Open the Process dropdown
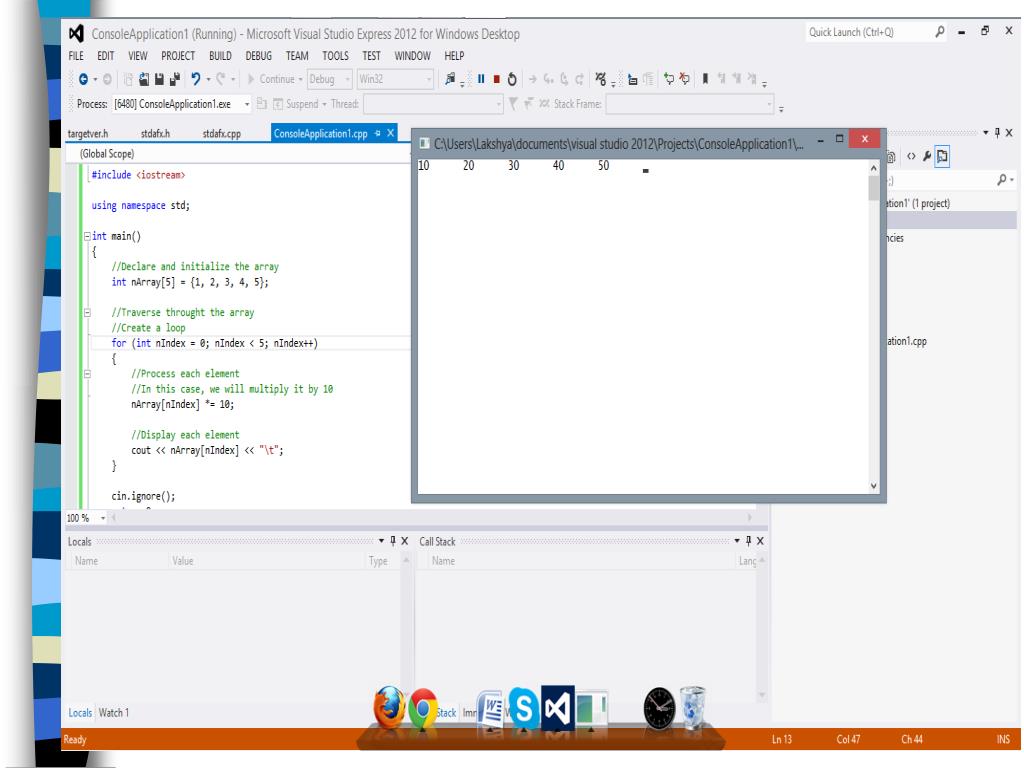This screenshot has width=1024, height=768. 247,104
